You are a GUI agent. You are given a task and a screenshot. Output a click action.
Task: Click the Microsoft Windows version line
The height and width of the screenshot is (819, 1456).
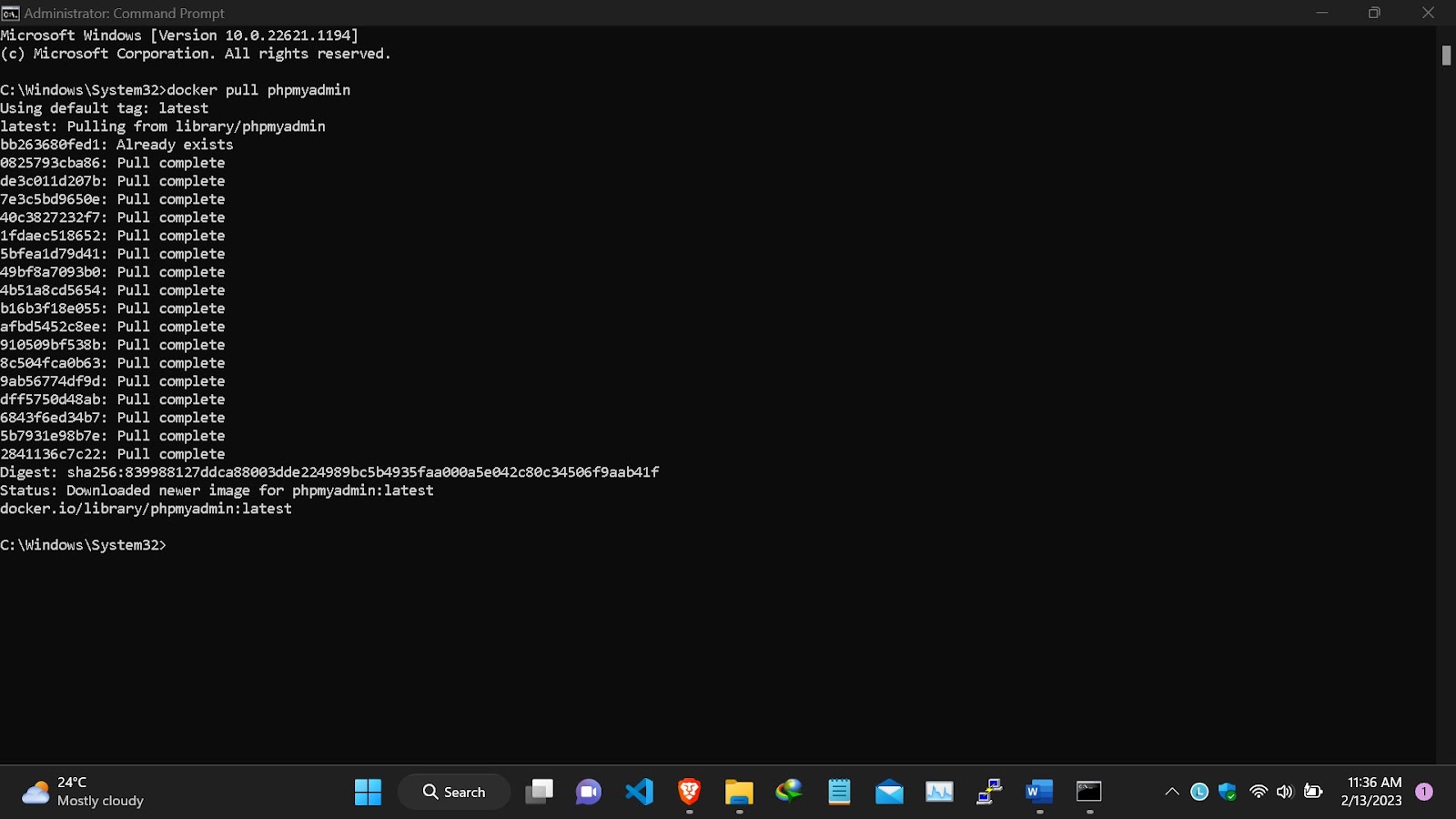pos(179,35)
